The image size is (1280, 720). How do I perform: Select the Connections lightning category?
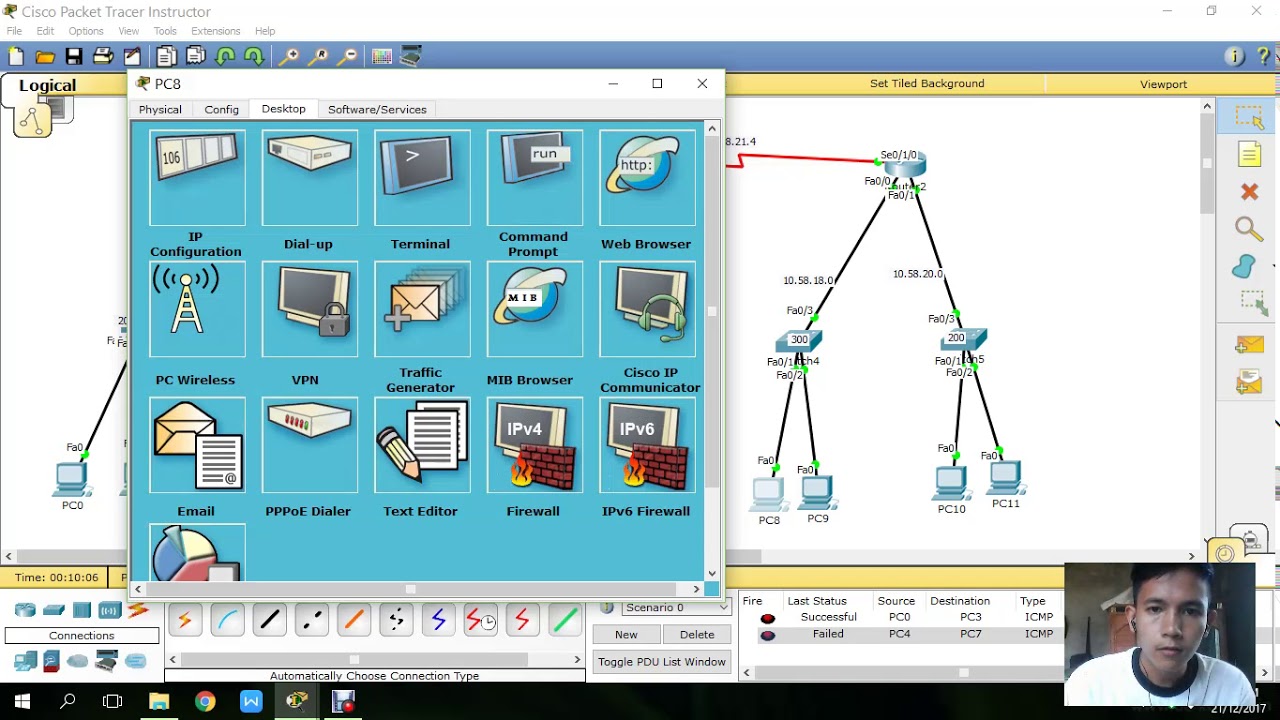click(x=138, y=610)
